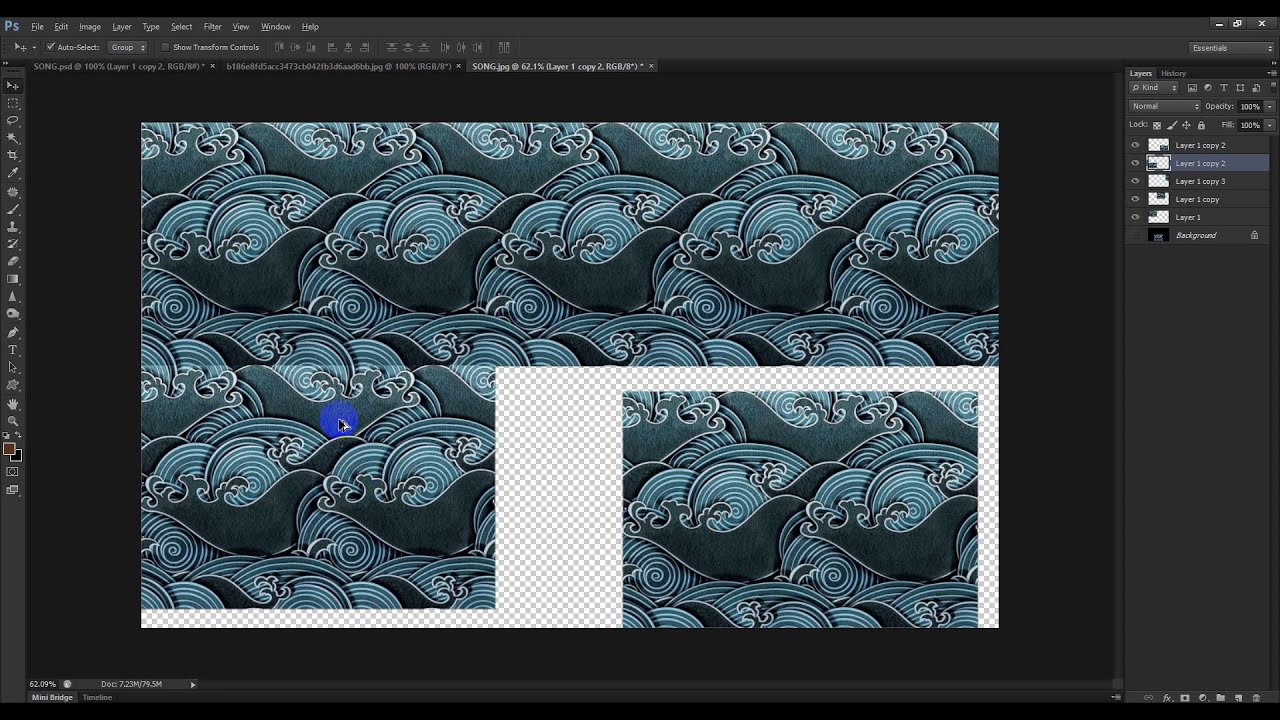The height and width of the screenshot is (720, 1280).
Task: Set the background color swatch
Action: tap(16, 456)
